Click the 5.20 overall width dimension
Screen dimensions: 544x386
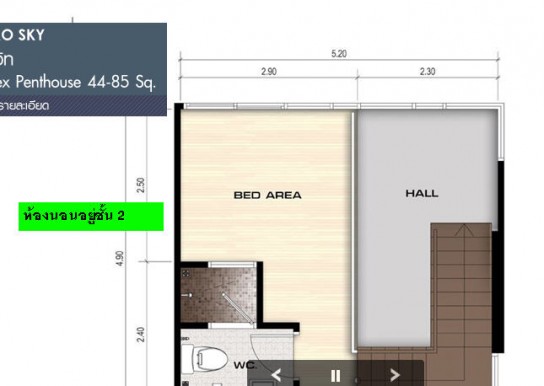click(339, 54)
